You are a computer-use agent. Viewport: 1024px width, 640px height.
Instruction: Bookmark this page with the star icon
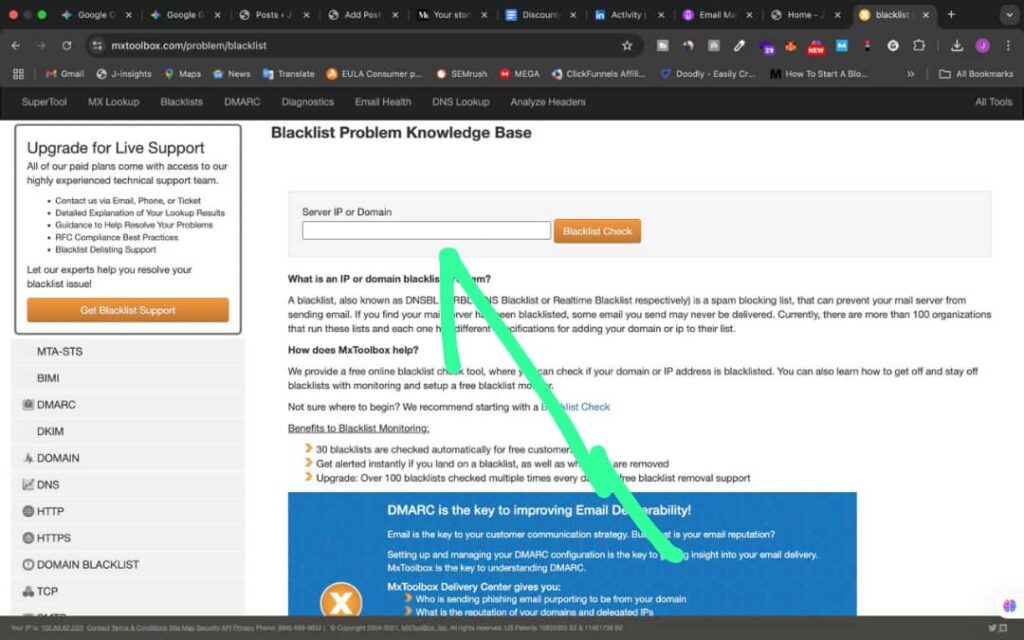(627, 46)
